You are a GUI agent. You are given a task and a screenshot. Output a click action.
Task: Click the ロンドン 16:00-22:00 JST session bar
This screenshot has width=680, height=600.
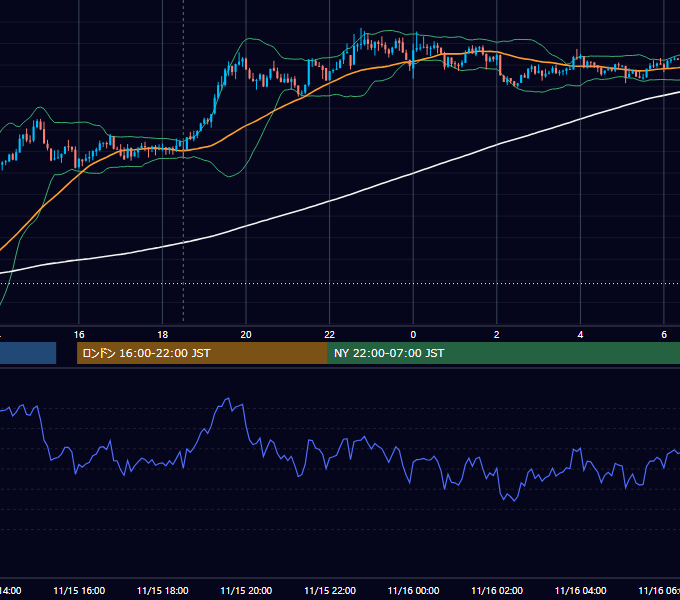click(x=202, y=353)
